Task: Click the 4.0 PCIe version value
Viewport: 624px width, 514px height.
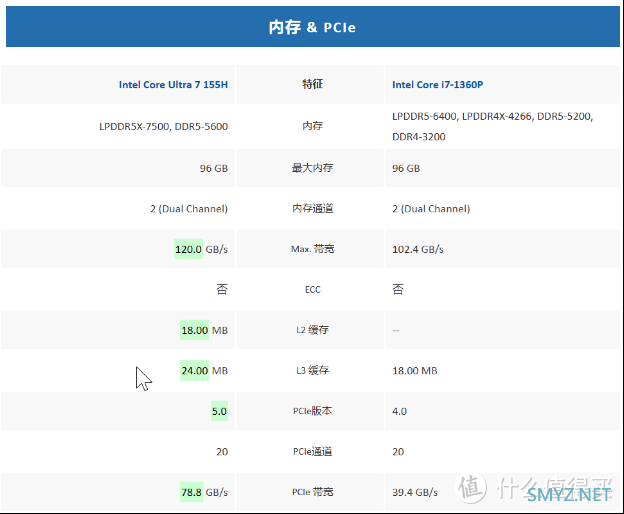Action: point(399,411)
